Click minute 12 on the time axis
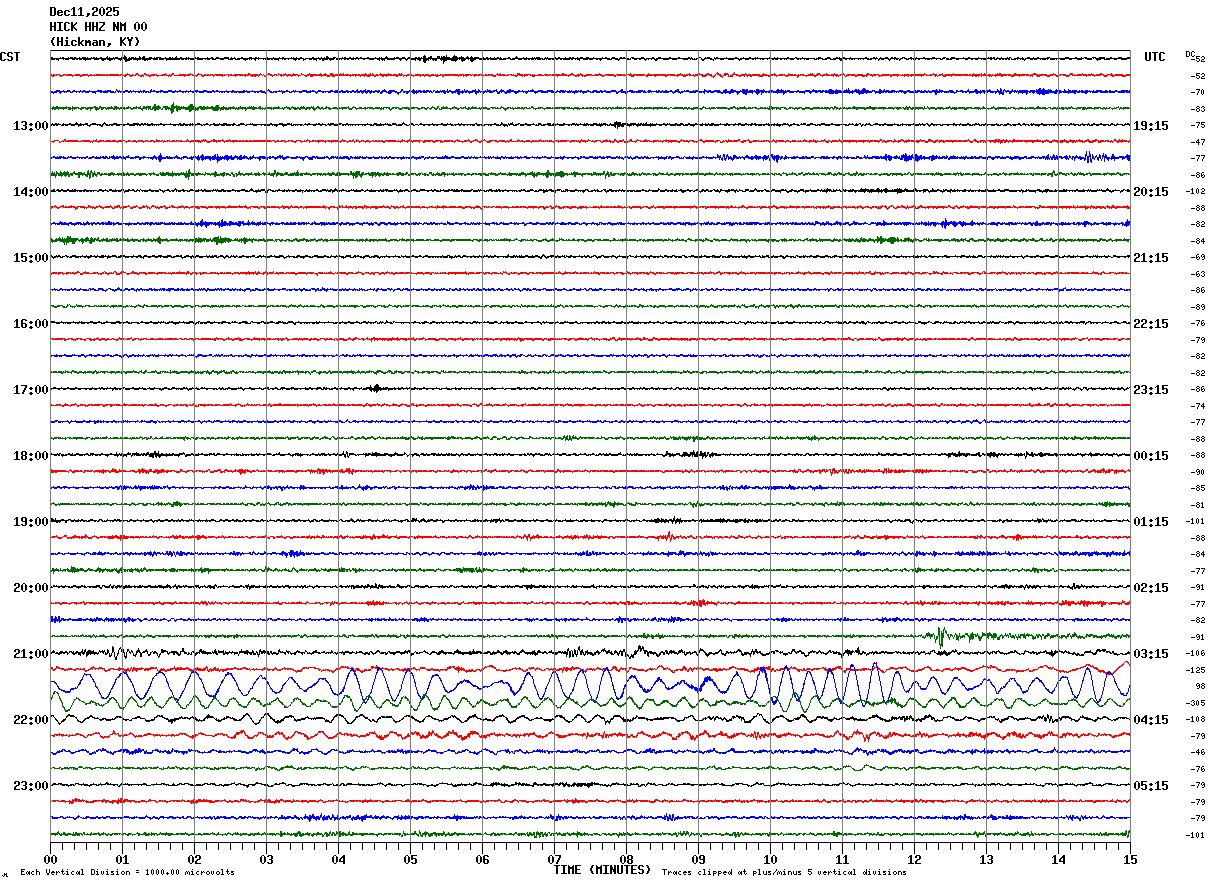The width and height of the screenshot is (1210, 886). tap(914, 859)
